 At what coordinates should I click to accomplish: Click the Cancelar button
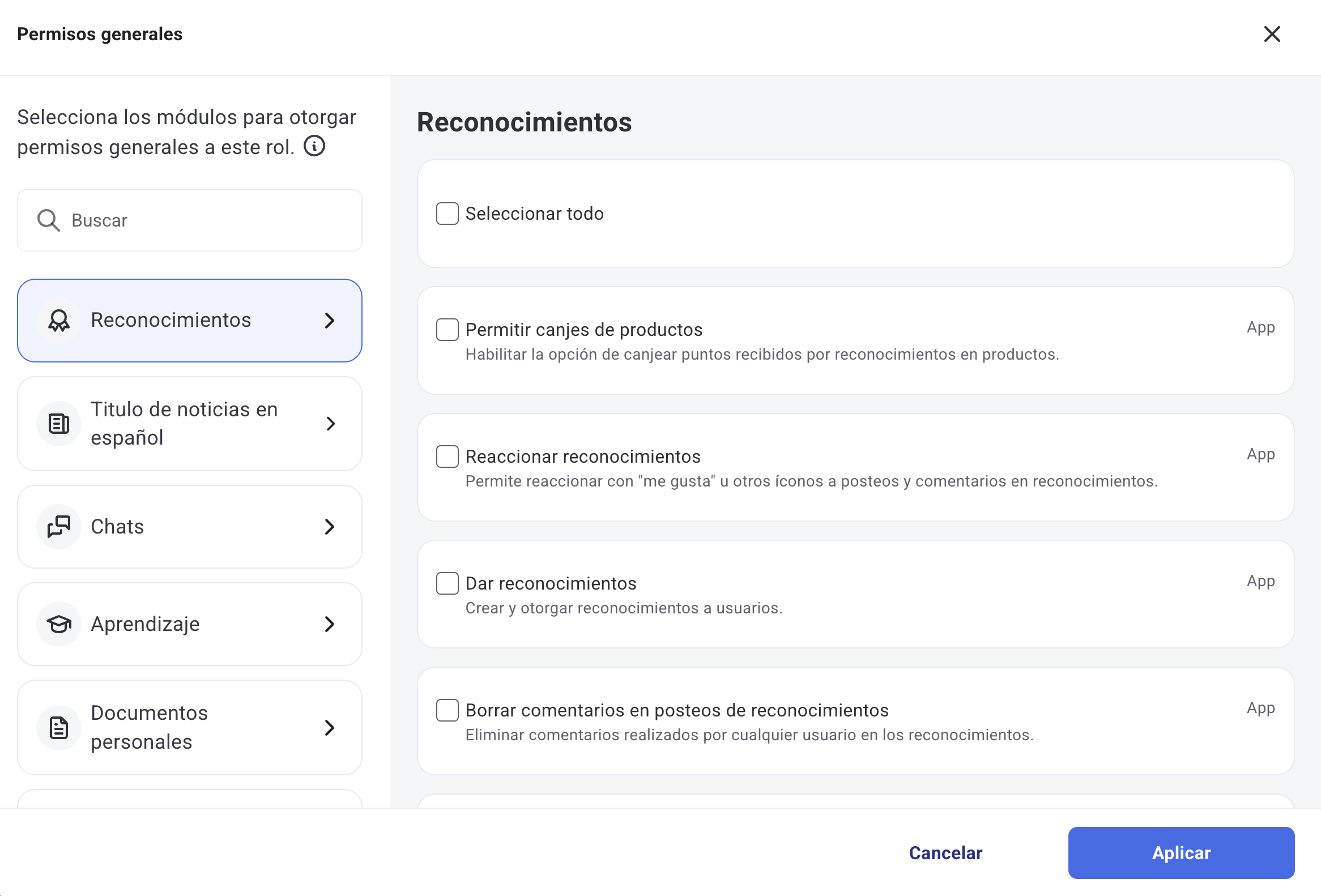[945, 854]
